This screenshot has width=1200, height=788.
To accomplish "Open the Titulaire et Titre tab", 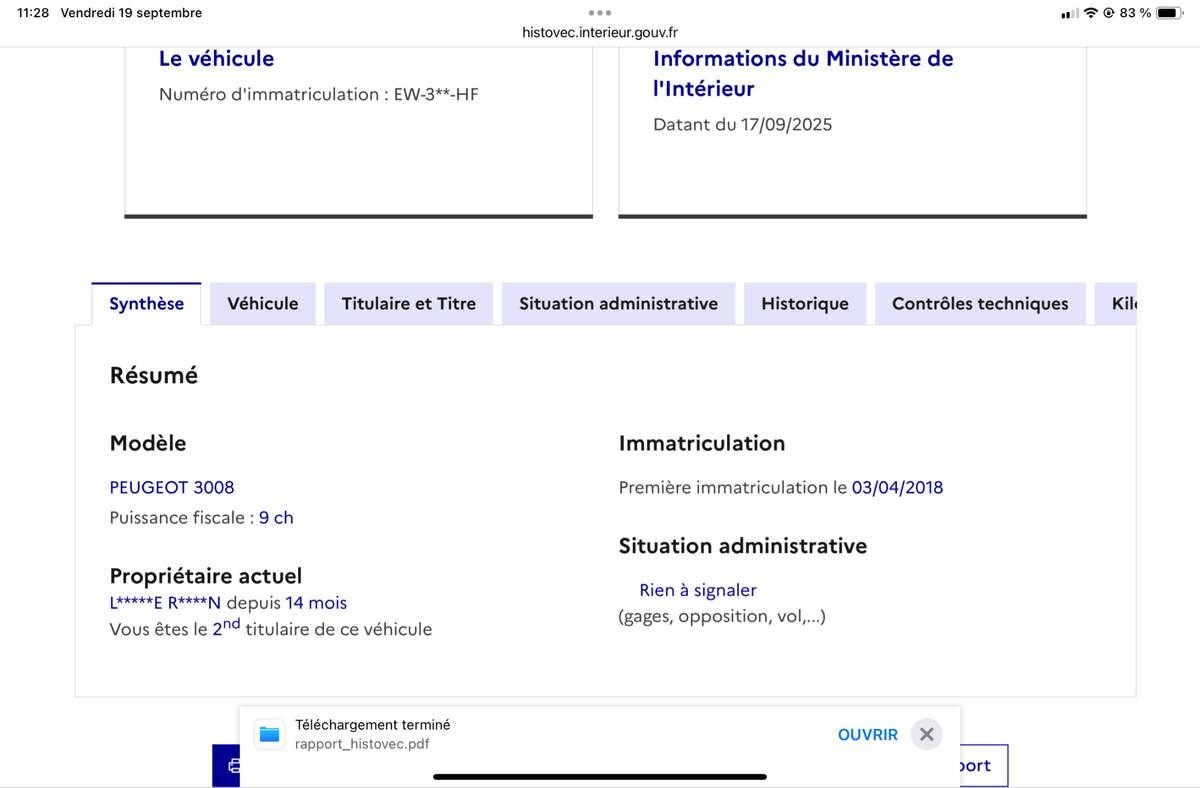I will 409,304.
